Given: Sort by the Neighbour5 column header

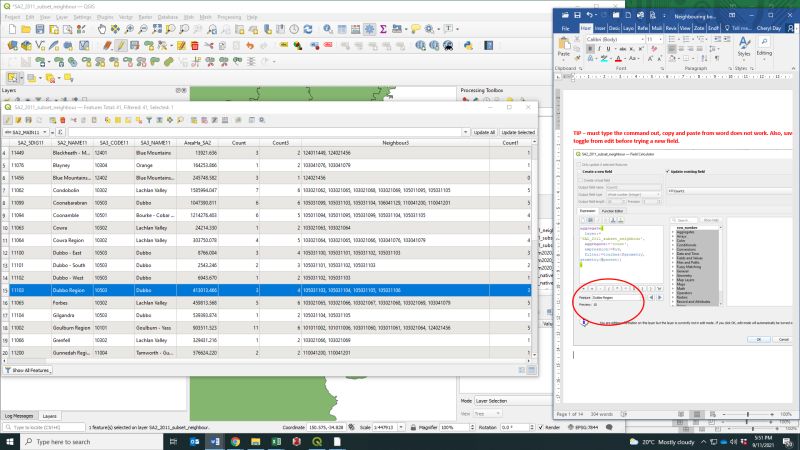Looking at the screenshot, I should [395, 143].
